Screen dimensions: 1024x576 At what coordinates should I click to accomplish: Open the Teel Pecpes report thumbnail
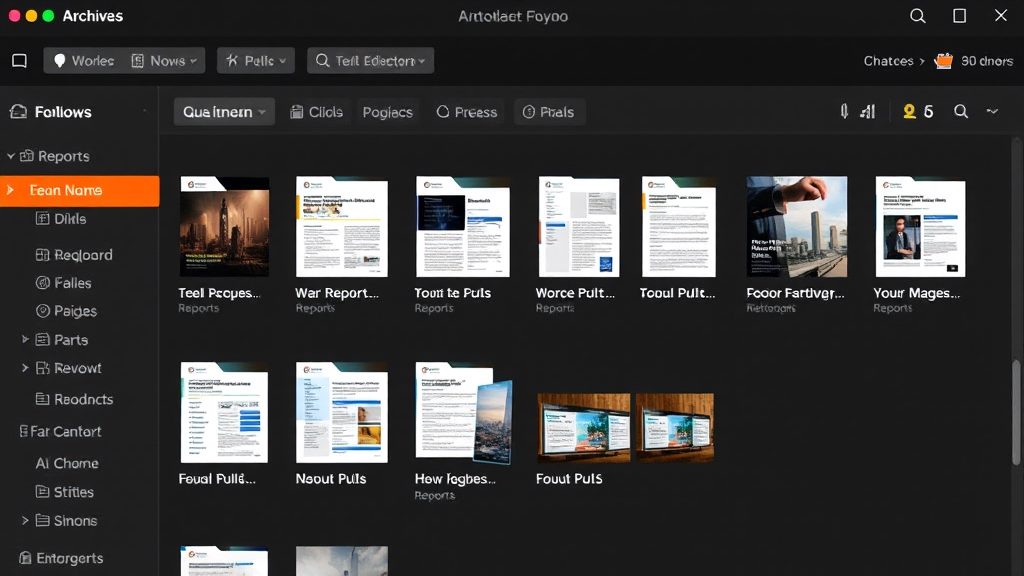coord(225,227)
